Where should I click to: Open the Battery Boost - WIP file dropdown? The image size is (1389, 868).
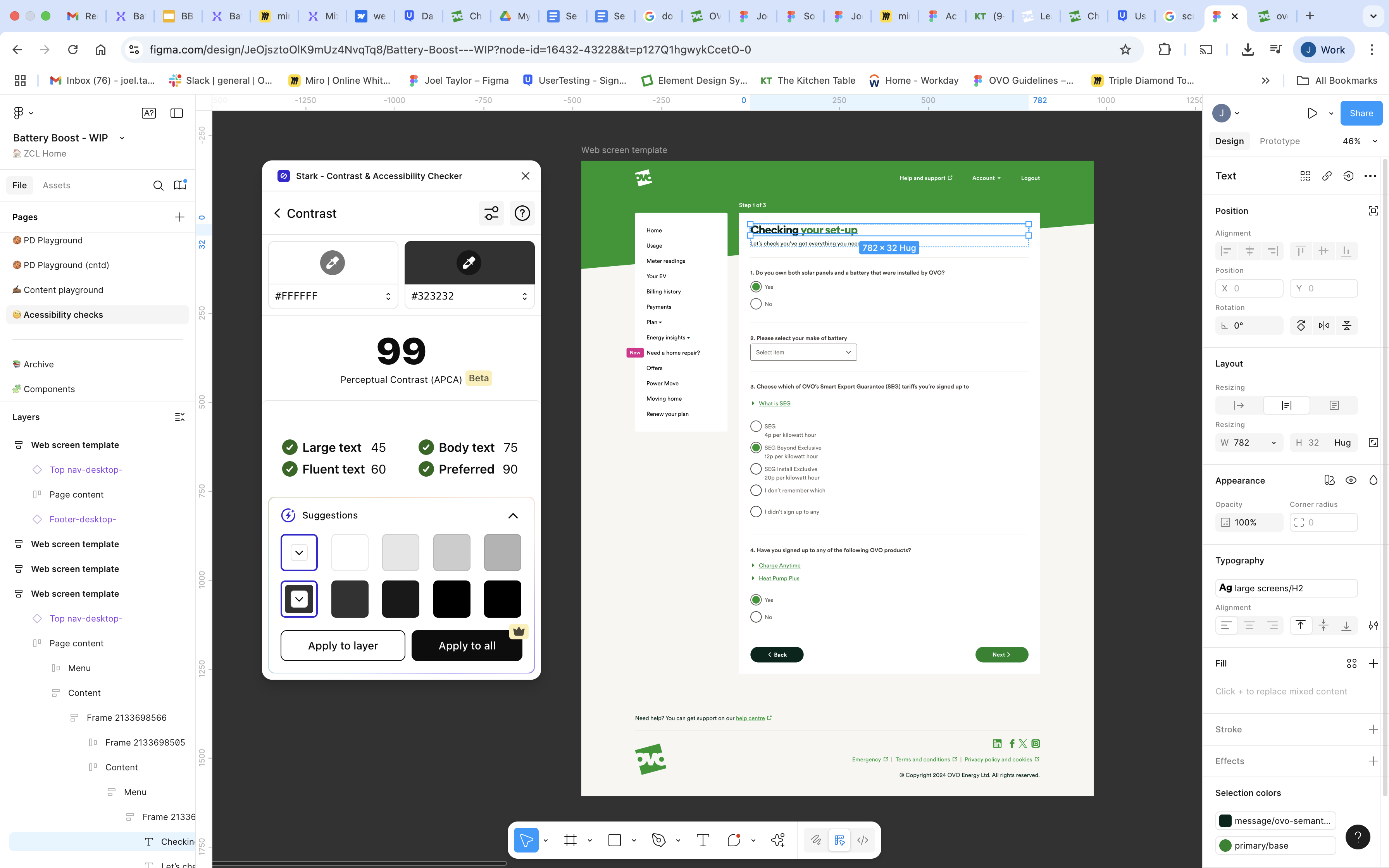tap(122, 138)
